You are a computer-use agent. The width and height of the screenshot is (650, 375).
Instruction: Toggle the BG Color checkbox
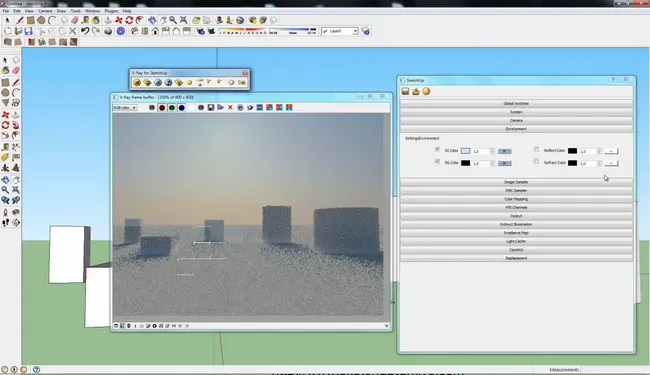(437, 161)
